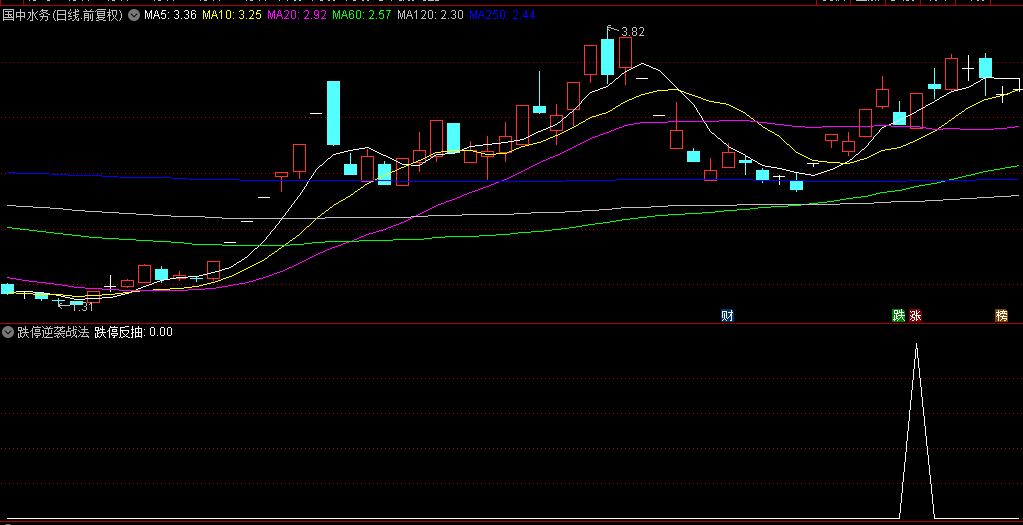This screenshot has width=1023, height=525.
Task: Select the MA120: 2.30 label
Action: tap(431, 15)
